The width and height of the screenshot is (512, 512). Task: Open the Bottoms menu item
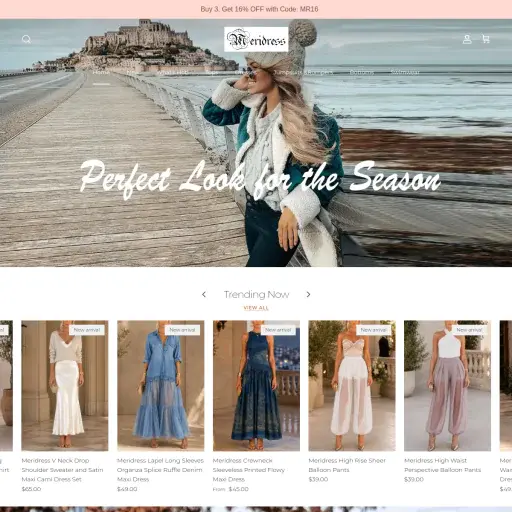tap(362, 72)
